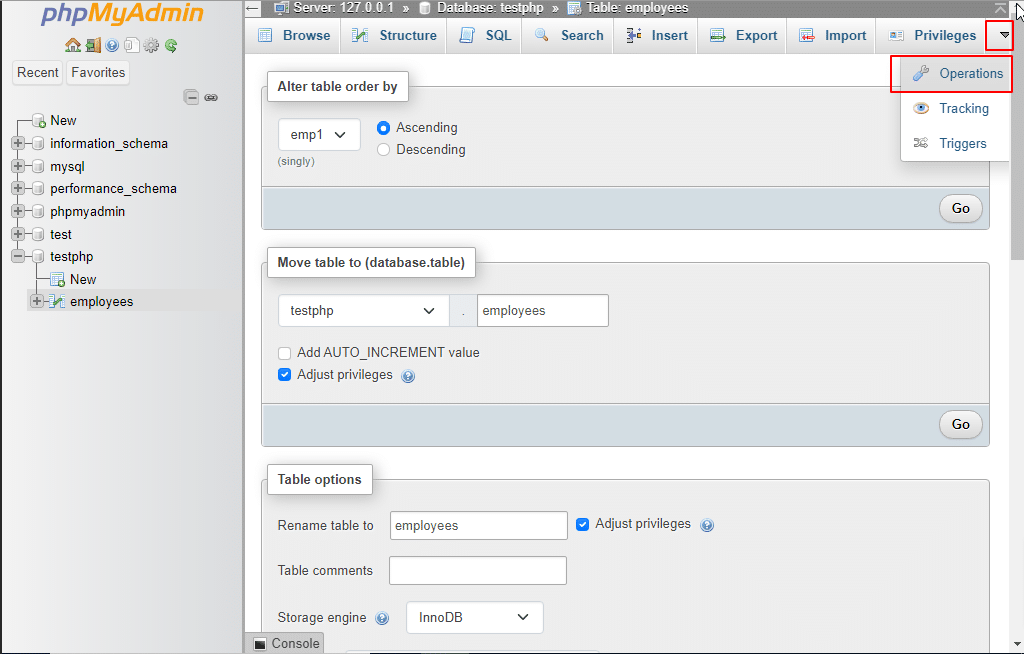The width and height of the screenshot is (1024, 654).
Task: Click the mysql database icon
Action: coord(39,166)
